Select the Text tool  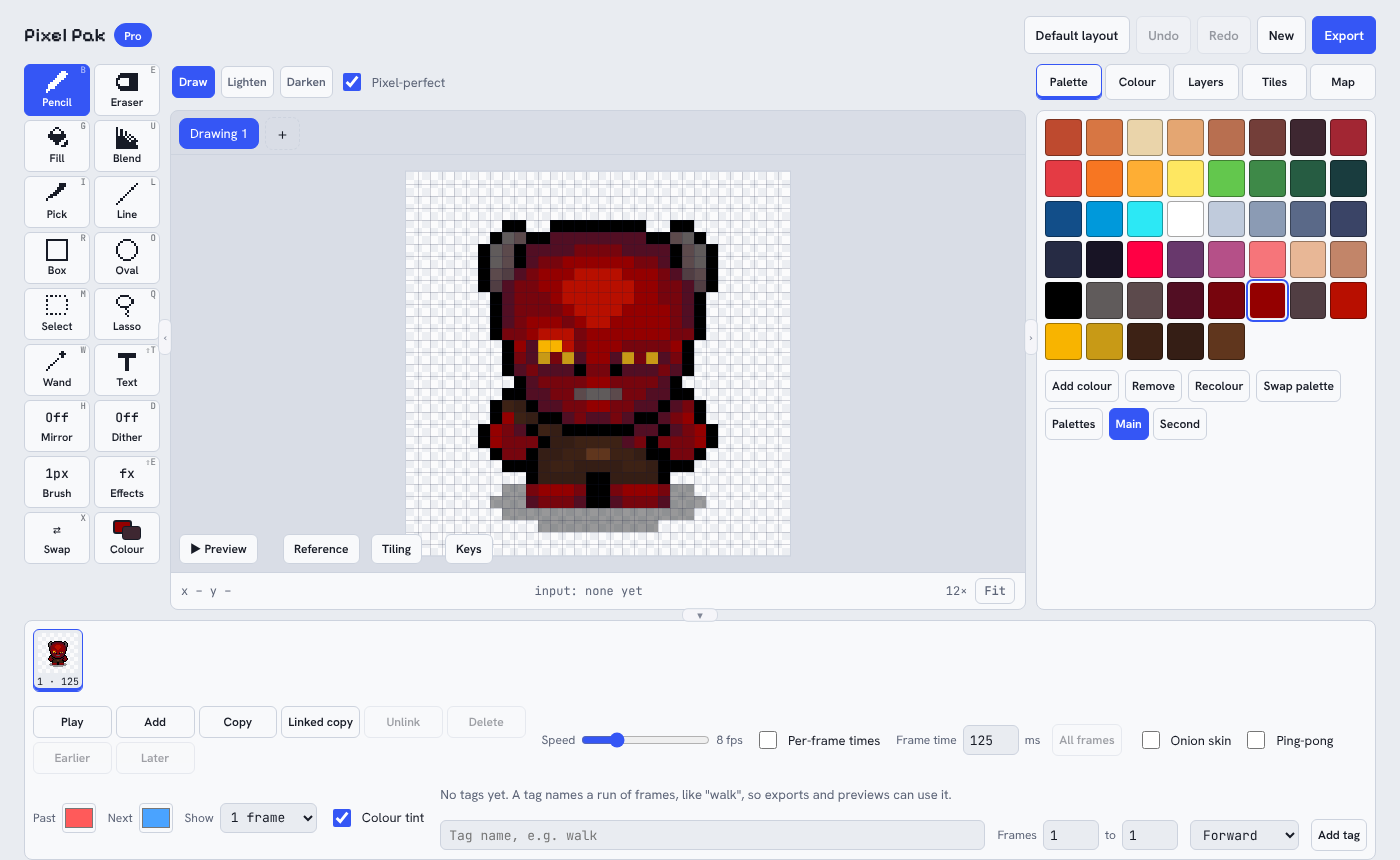click(127, 370)
